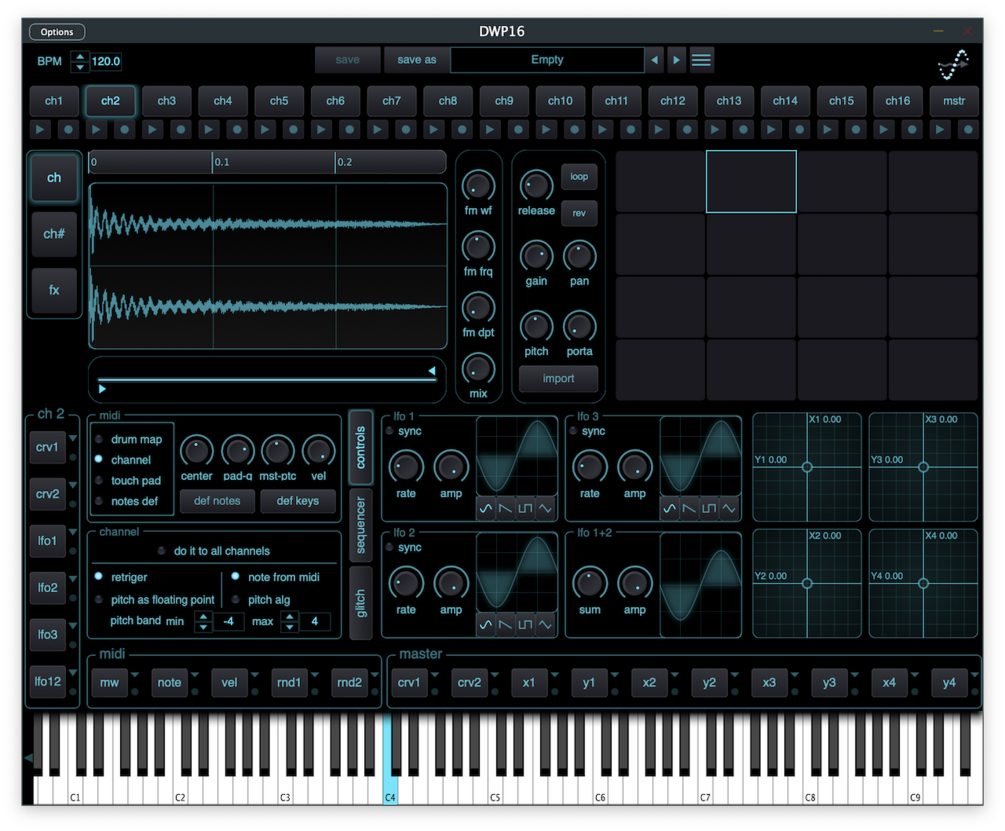Increase pitch band max stepper

tap(290, 616)
